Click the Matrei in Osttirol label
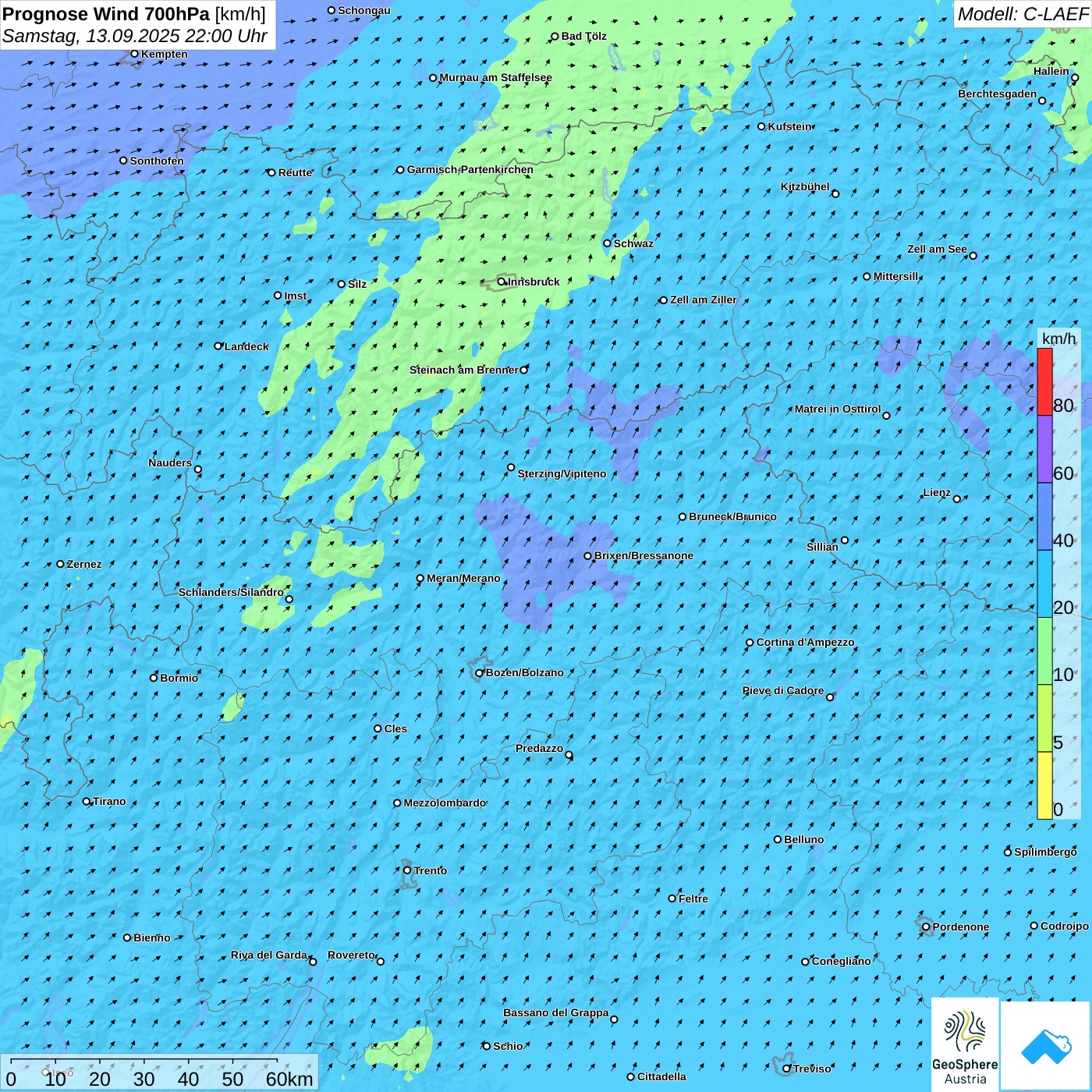The width and height of the screenshot is (1092, 1092). click(837, 409)
